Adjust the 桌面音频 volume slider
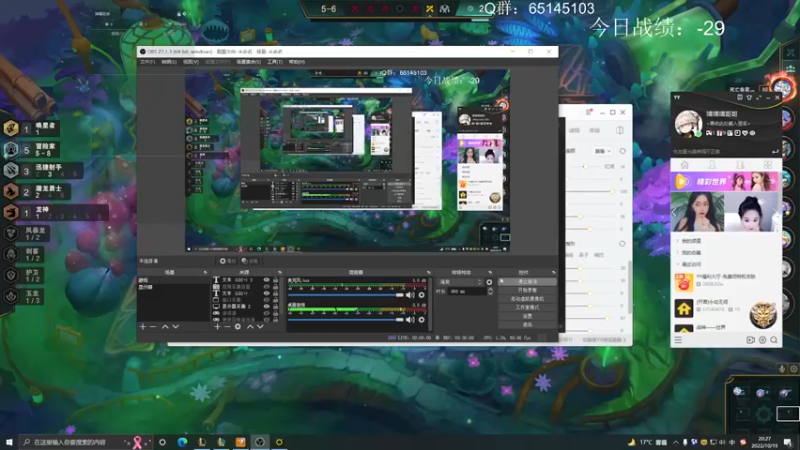 (x=346, y=319)
